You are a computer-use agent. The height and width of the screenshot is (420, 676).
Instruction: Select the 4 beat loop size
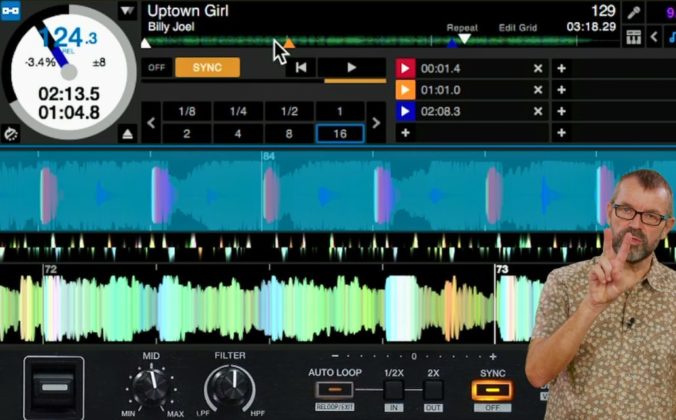pos(238,134)
